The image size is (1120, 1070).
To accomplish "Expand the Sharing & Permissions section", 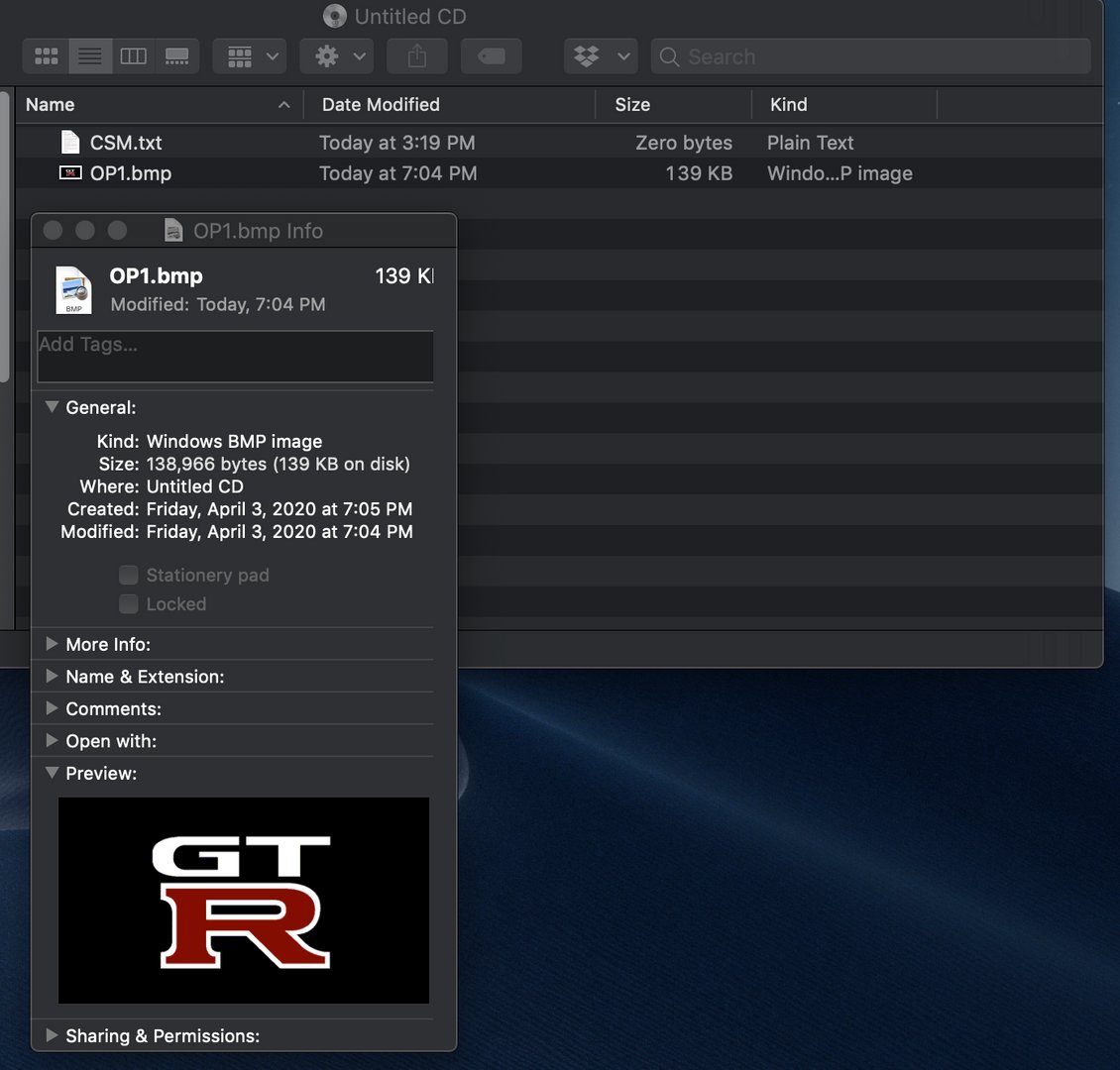I will (x=52, y=1035).
